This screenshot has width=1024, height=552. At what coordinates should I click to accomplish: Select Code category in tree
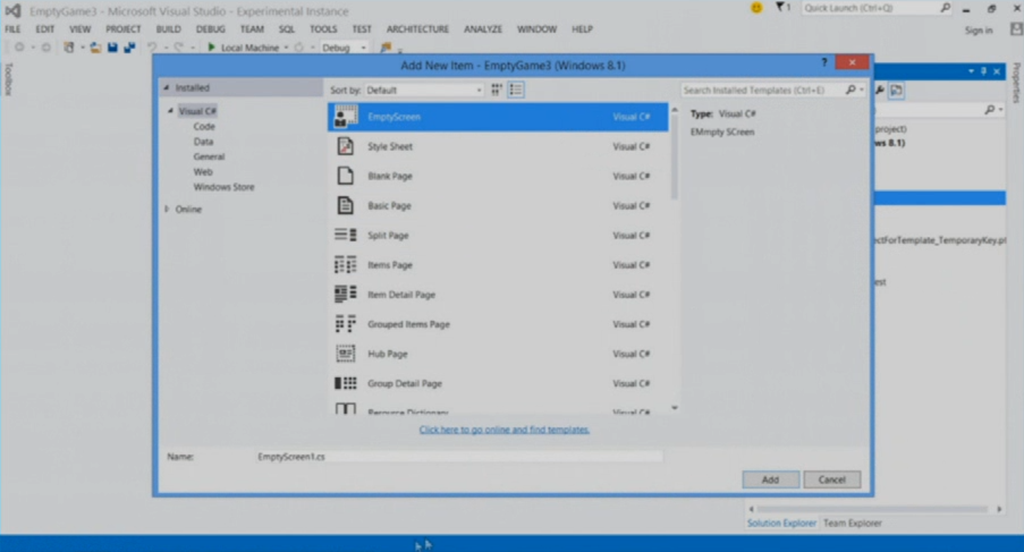[204, 127]
